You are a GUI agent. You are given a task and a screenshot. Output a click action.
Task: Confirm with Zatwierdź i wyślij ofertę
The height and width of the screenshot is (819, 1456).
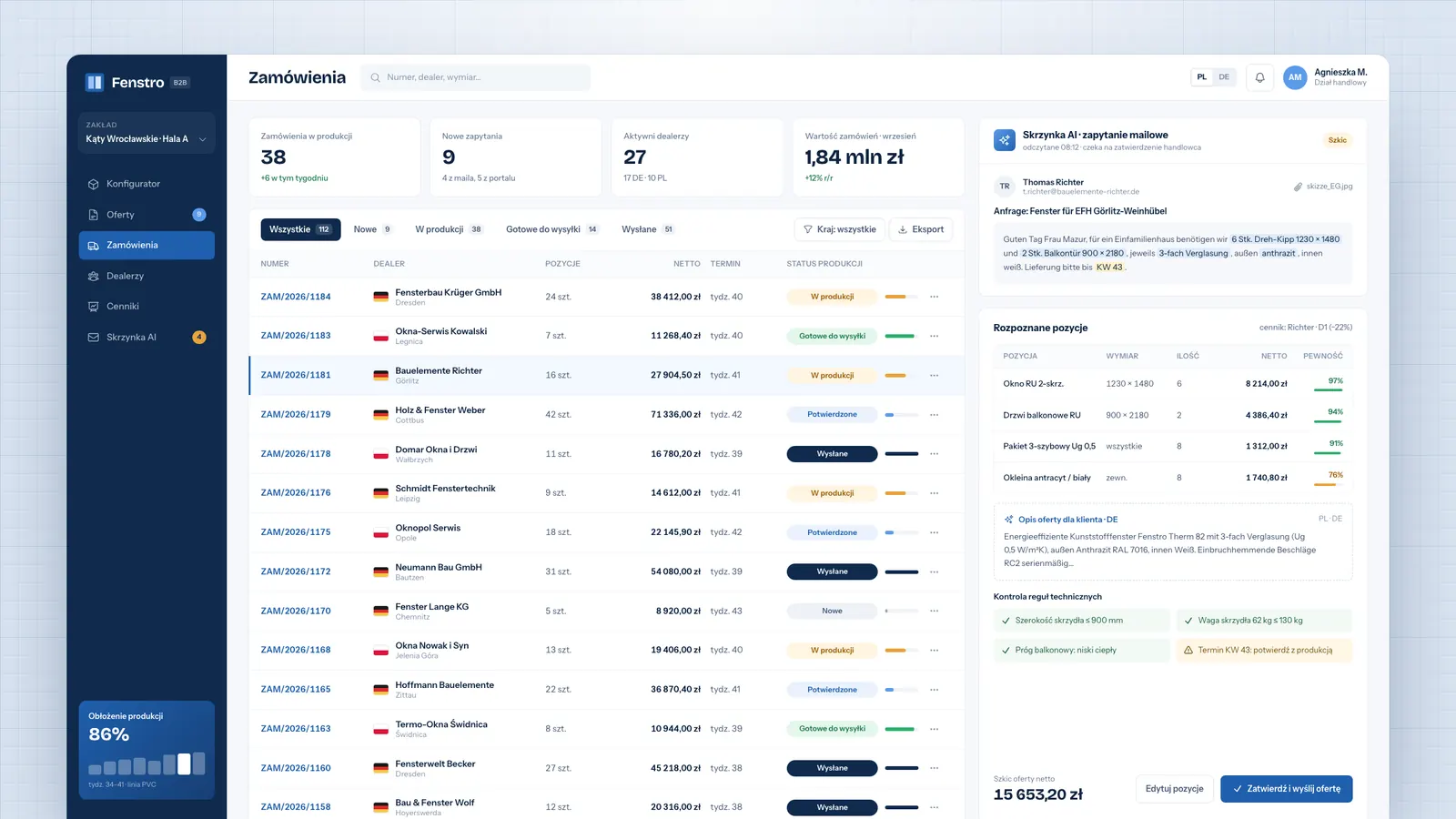pos(1287,789)
